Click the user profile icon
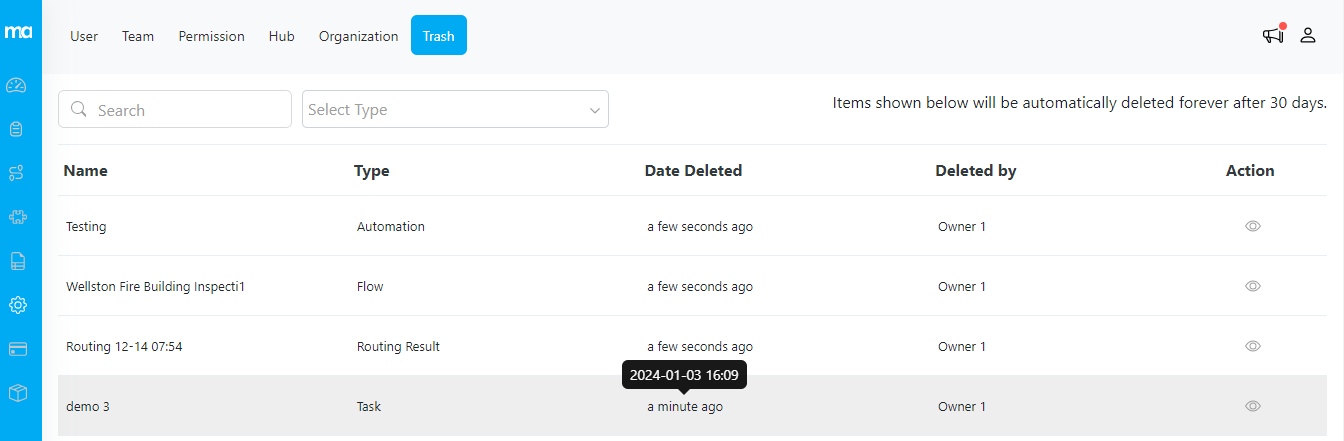Viewport: 1344px width, 441px height. (x=1308, y=35)
